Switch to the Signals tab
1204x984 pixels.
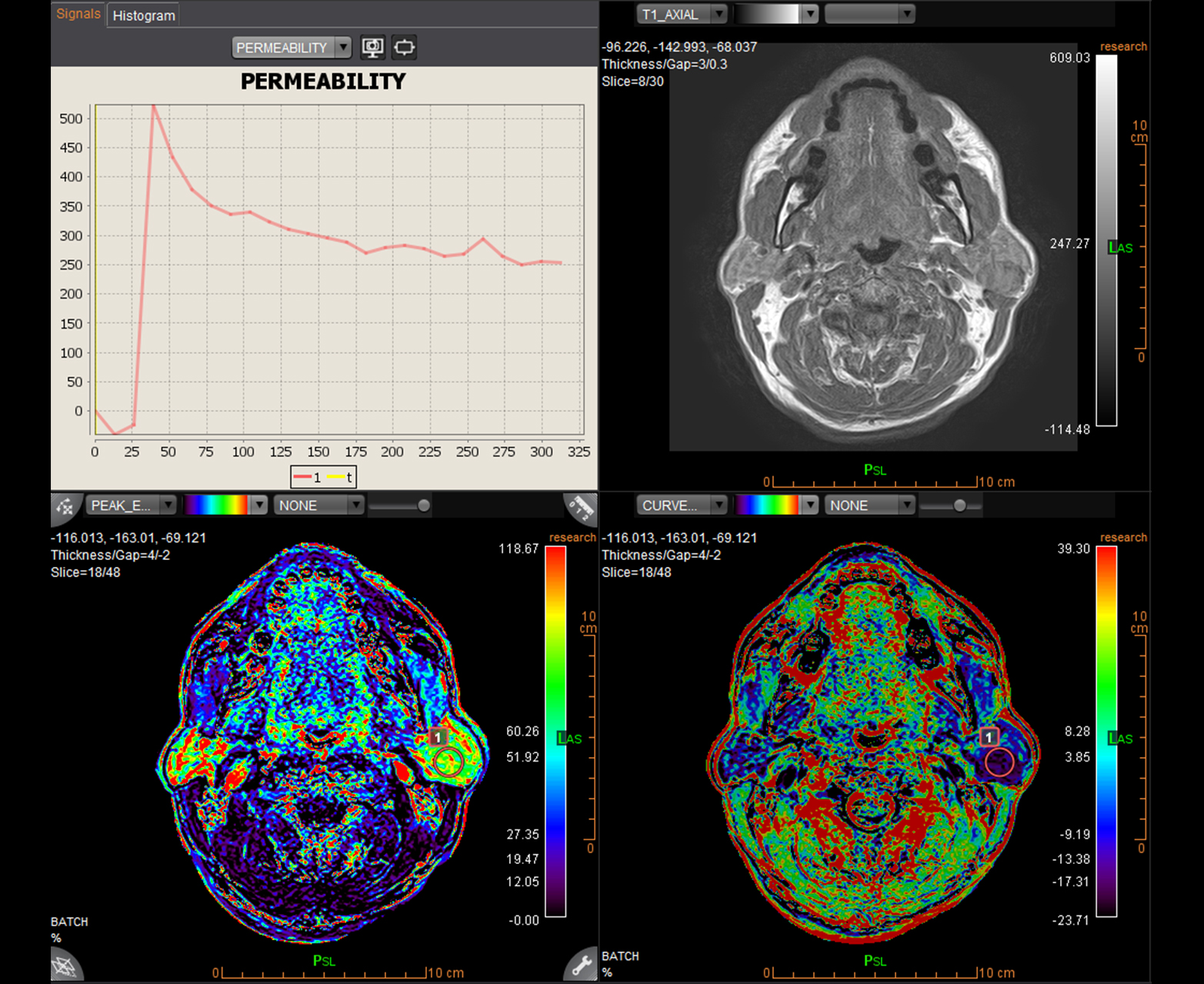point(78,14)
